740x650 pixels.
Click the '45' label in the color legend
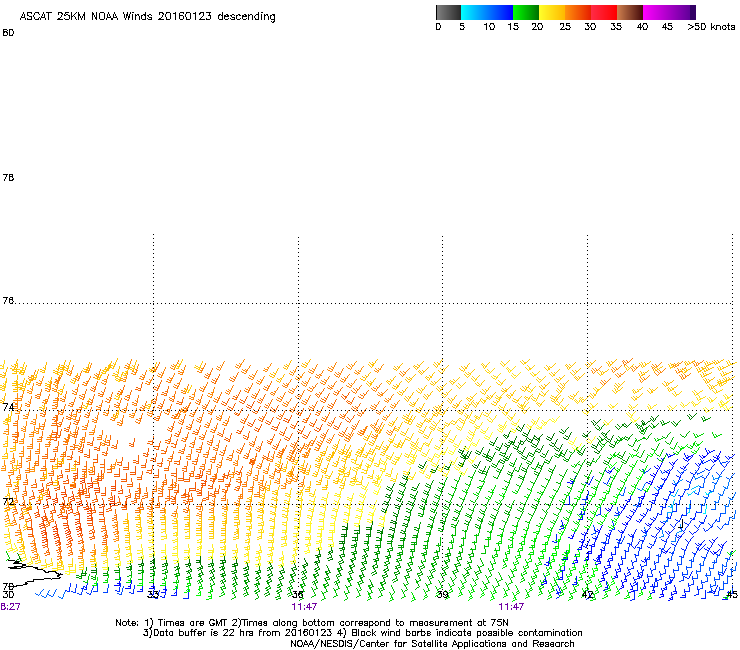667,27
